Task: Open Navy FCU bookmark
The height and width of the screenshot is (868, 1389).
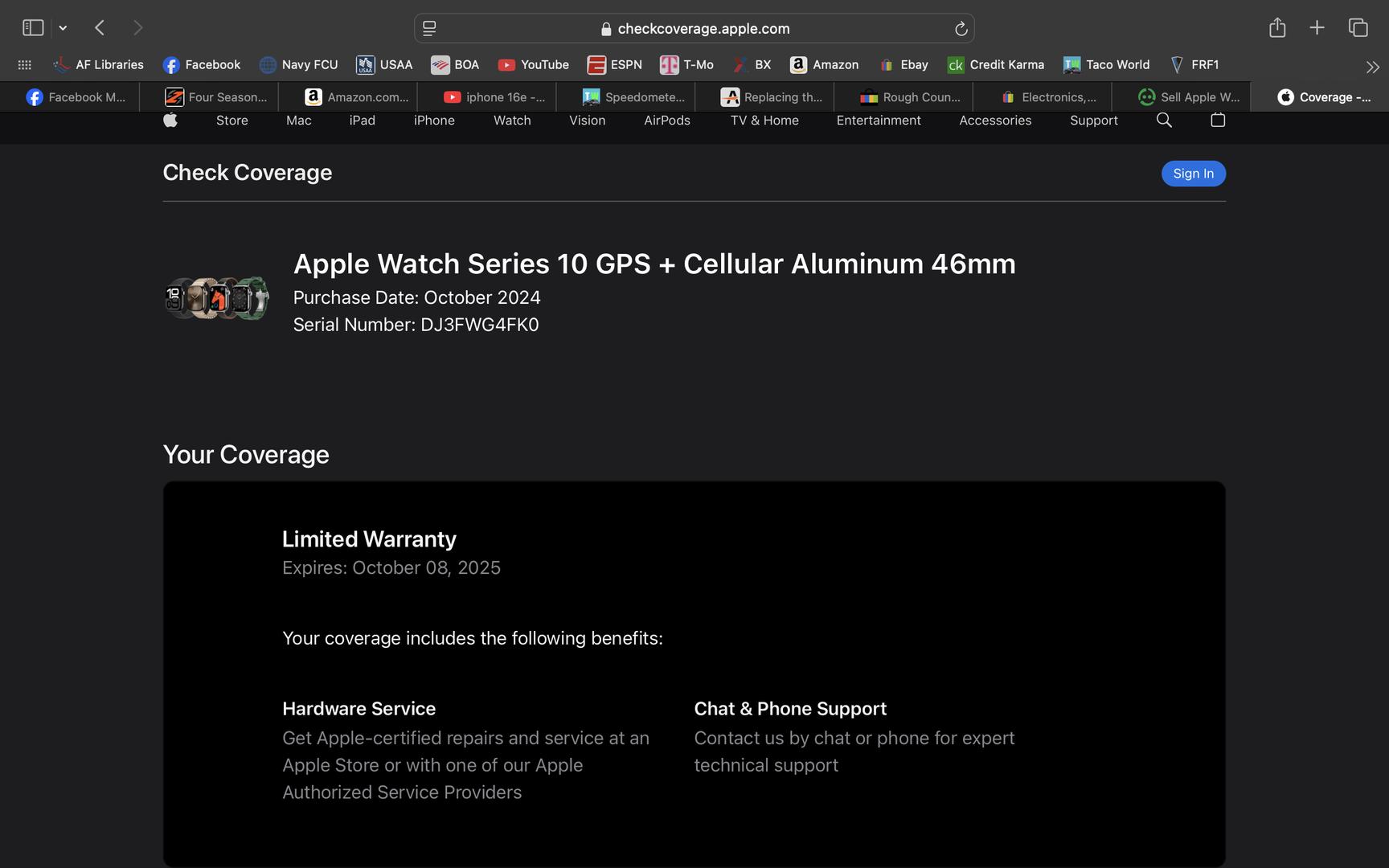Action: (x=299, y=65)
